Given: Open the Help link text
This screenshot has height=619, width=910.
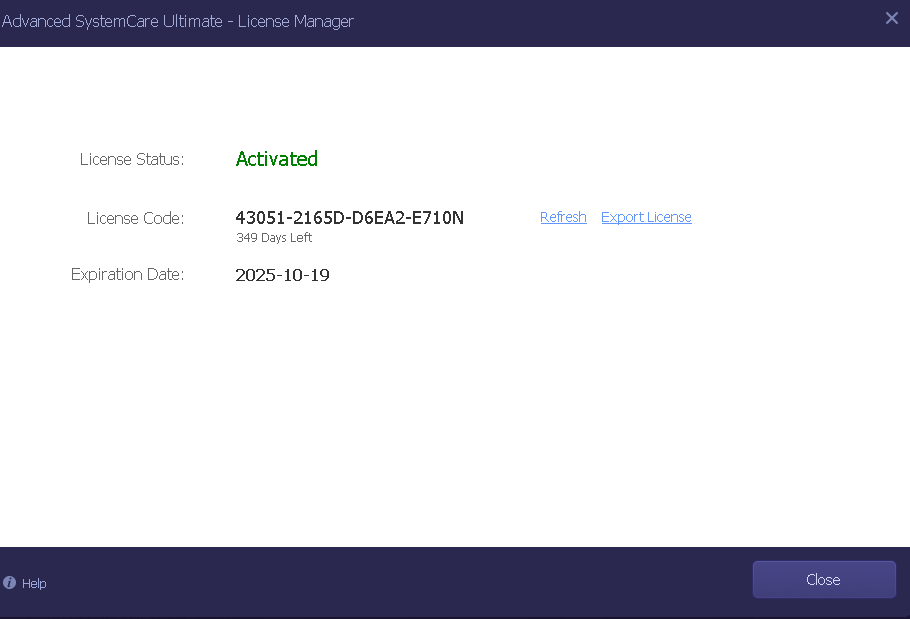Looking at the screenshot, I should pyautogui.click(x=34, y=584).
